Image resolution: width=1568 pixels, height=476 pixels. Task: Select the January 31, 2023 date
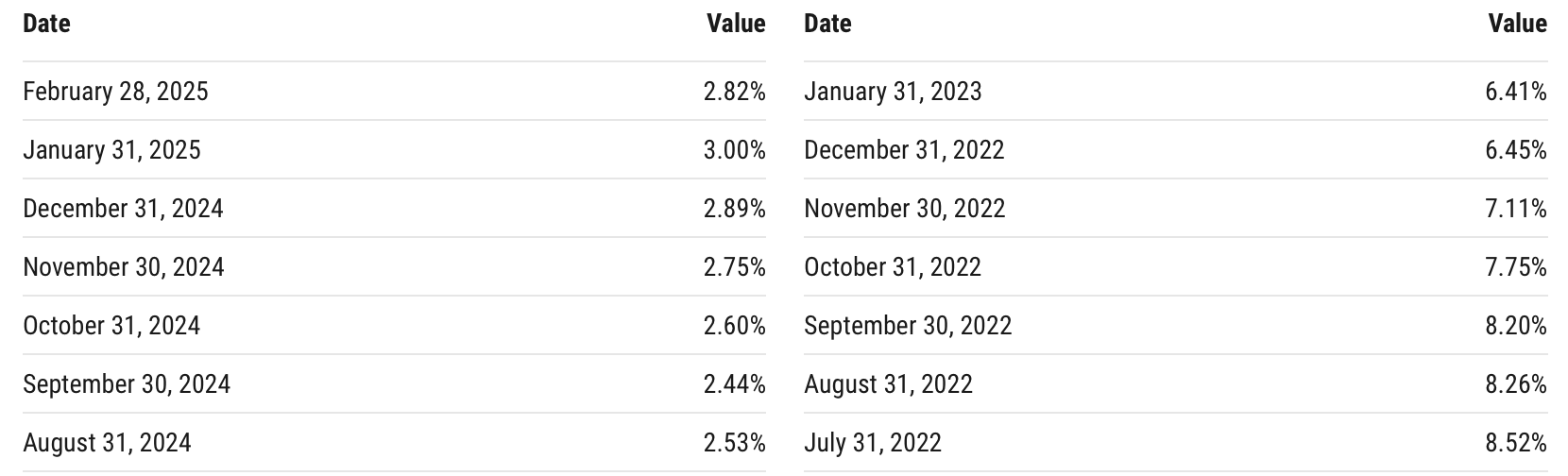[x=893, y=92]
